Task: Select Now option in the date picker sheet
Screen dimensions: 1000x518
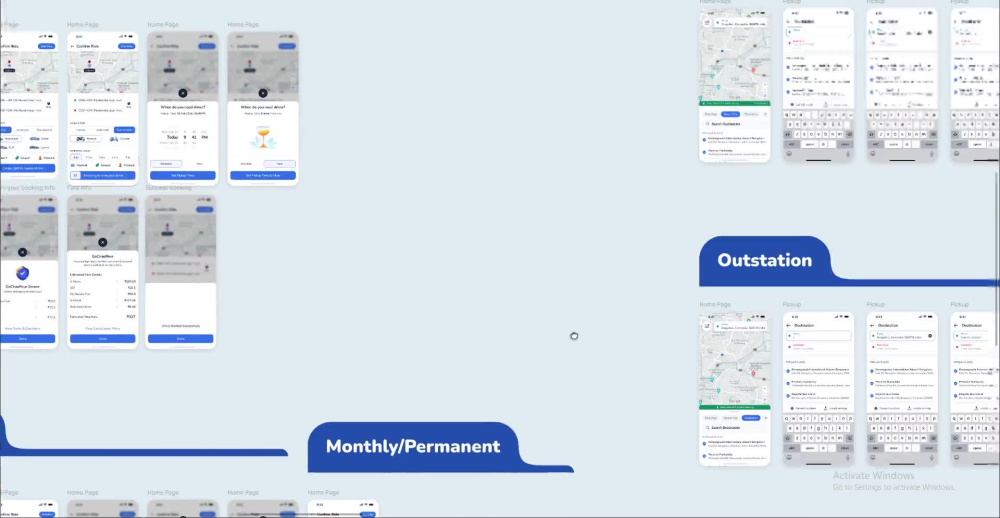Action: 199,164
